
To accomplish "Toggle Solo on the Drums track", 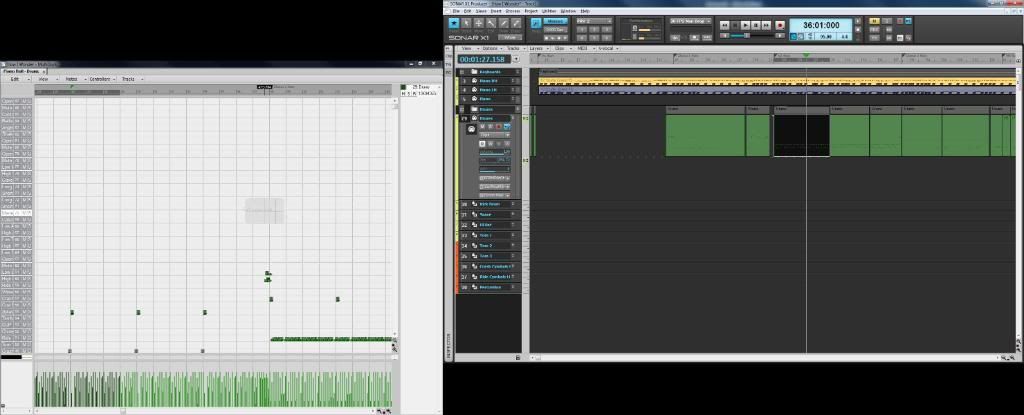I will click(490, 127).
